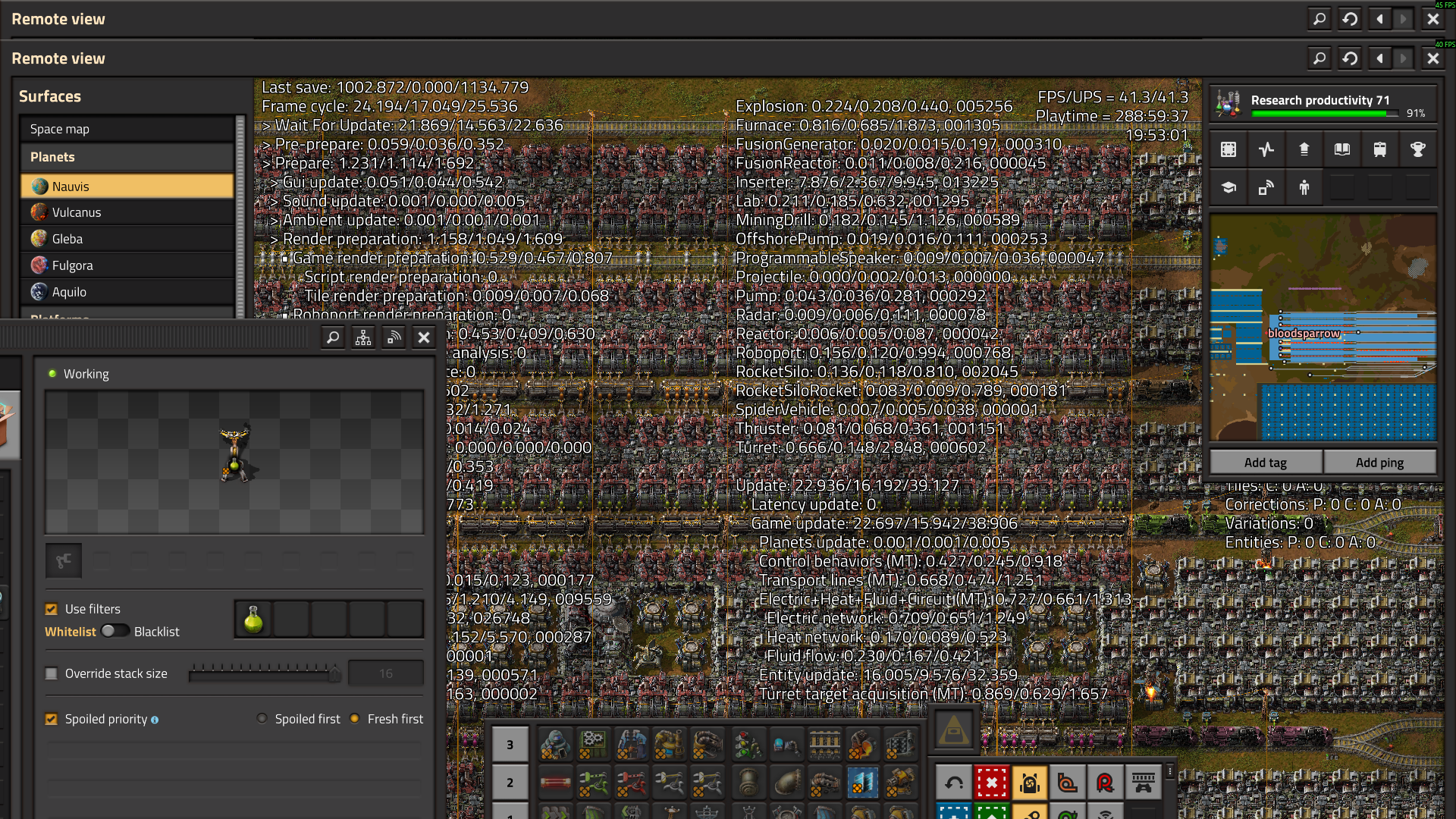Enable Override stack size checkbox
This screenshot has height=819, width=1456.
pos(52,673)
